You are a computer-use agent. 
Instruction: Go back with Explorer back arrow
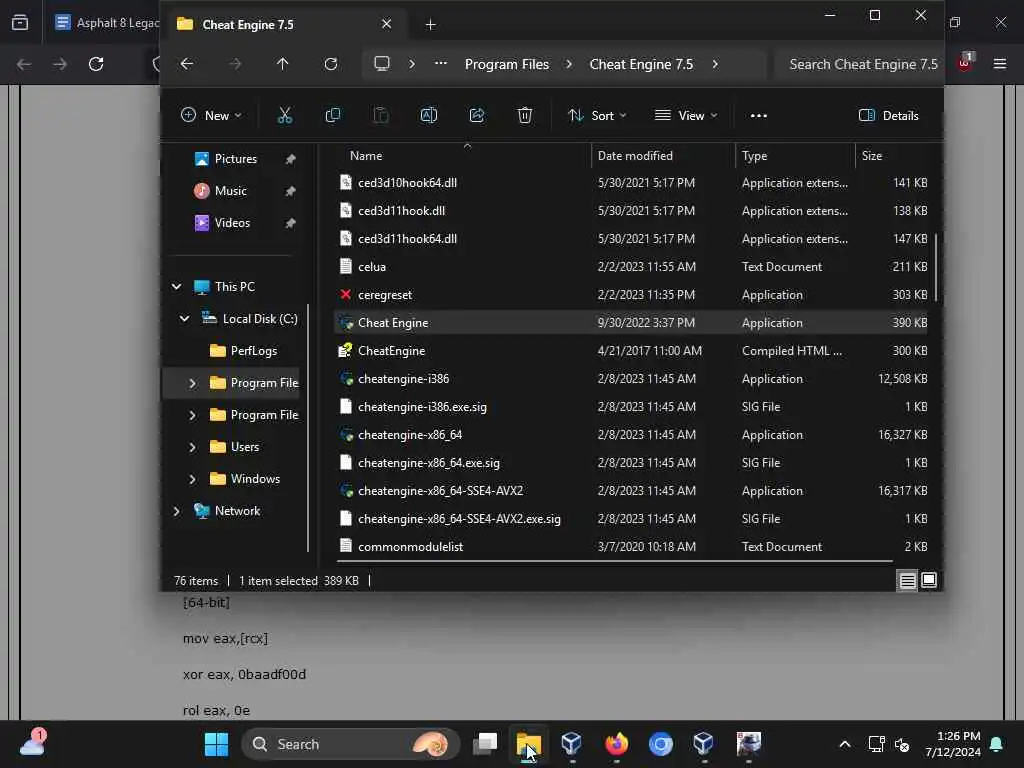(x=187, y=64)
